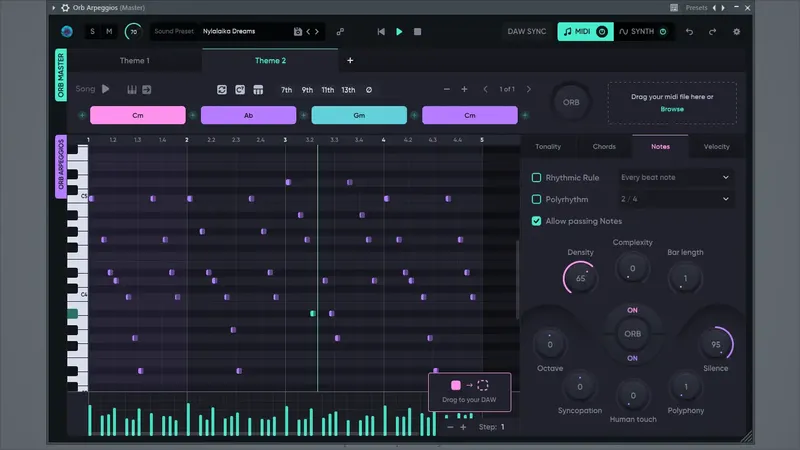Select the next preset in the title bar
This screenshot has width=800, height=450.
click(723, 8)
